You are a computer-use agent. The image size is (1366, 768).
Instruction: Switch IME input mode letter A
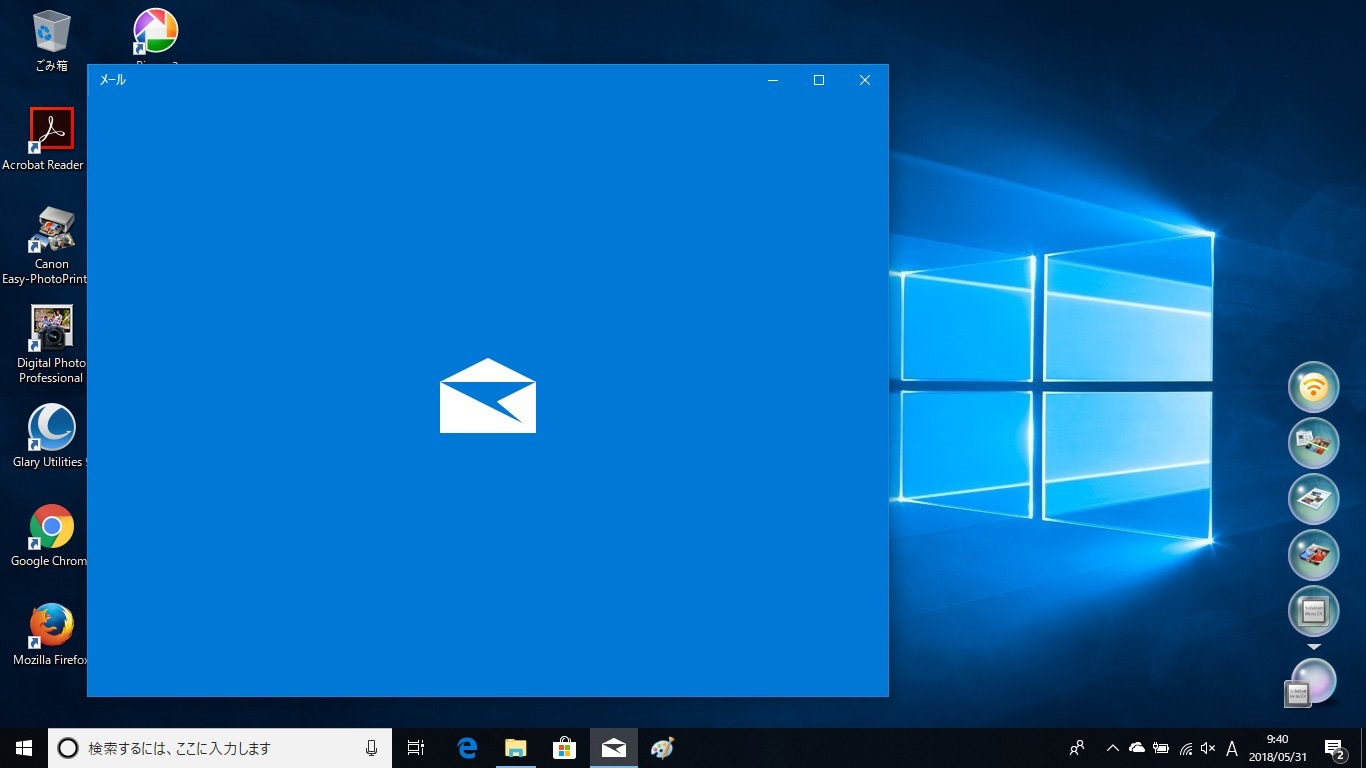click(x=1232, y=748)
